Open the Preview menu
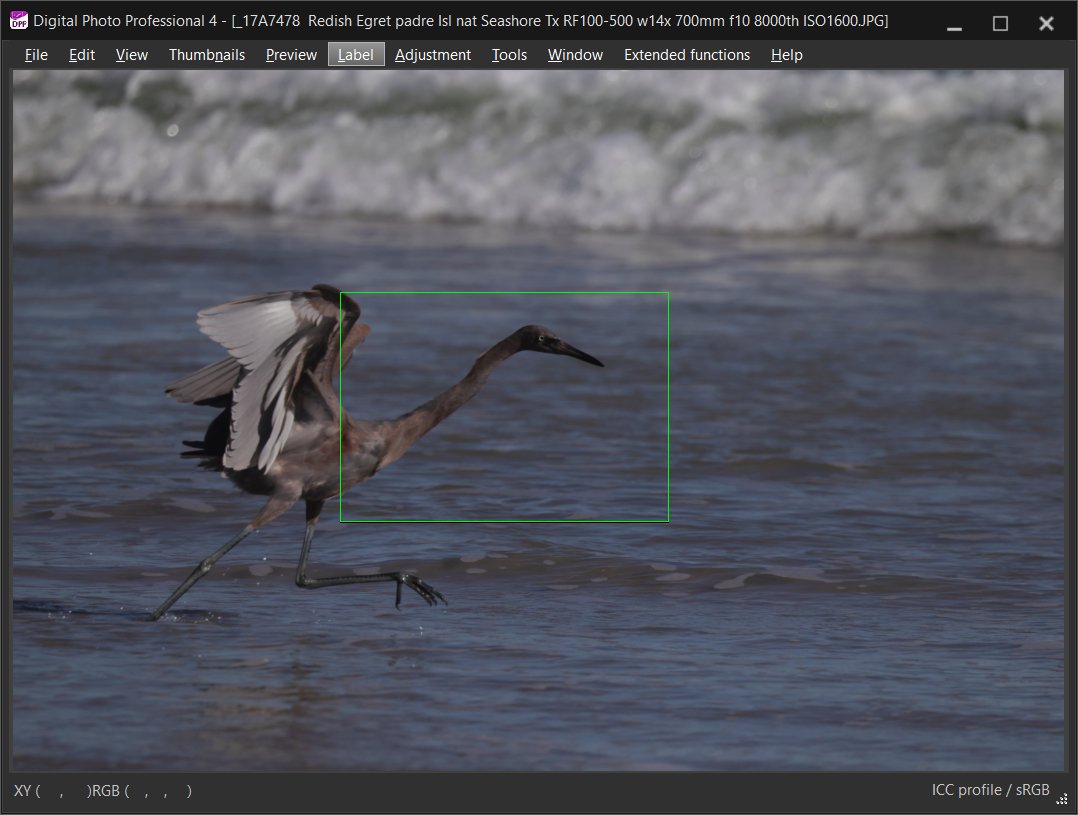This screenshot has width=1078, height=815. (x=290, y=55)
